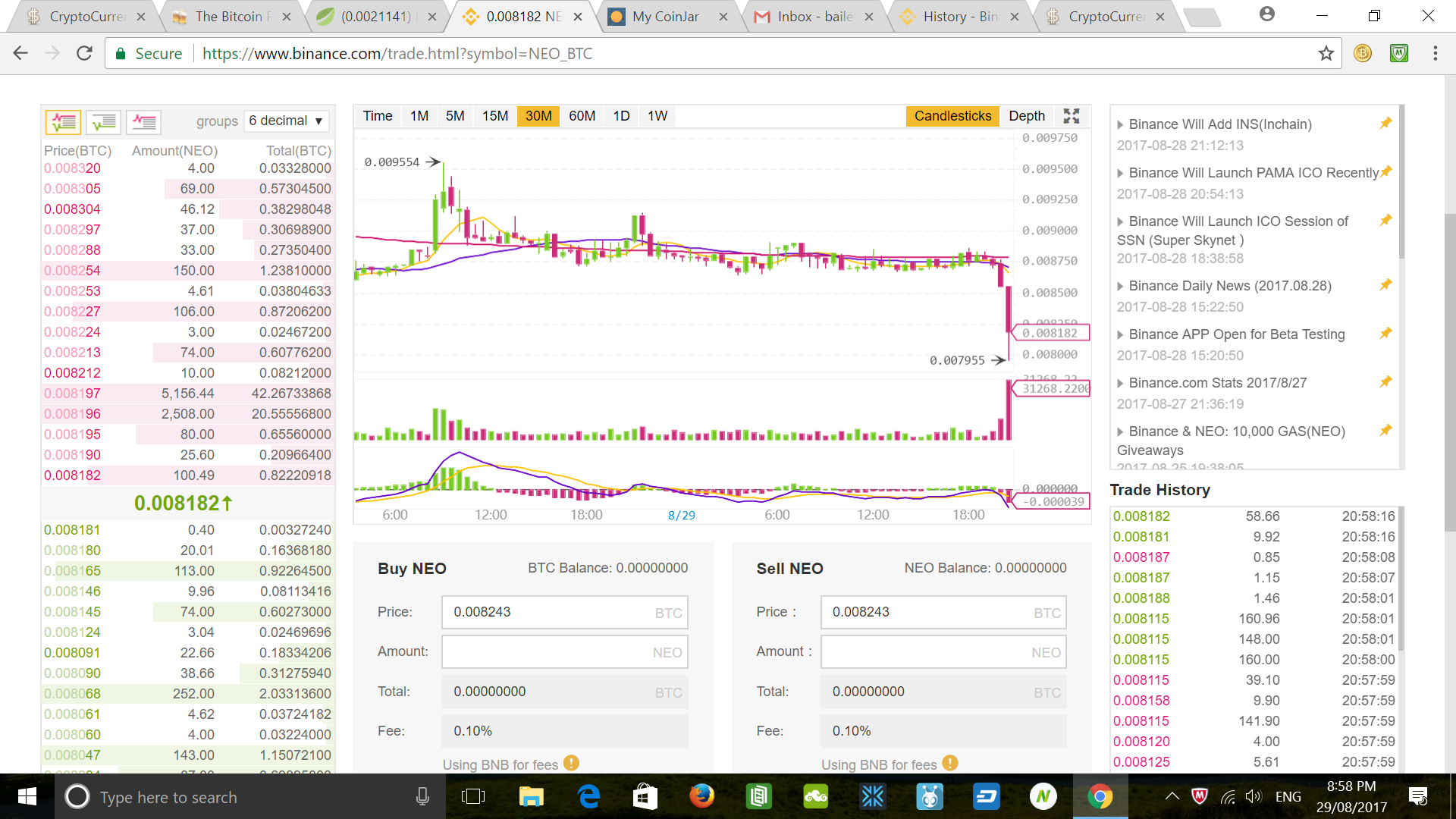Select the 1W chart interval

tap(657, 116)
